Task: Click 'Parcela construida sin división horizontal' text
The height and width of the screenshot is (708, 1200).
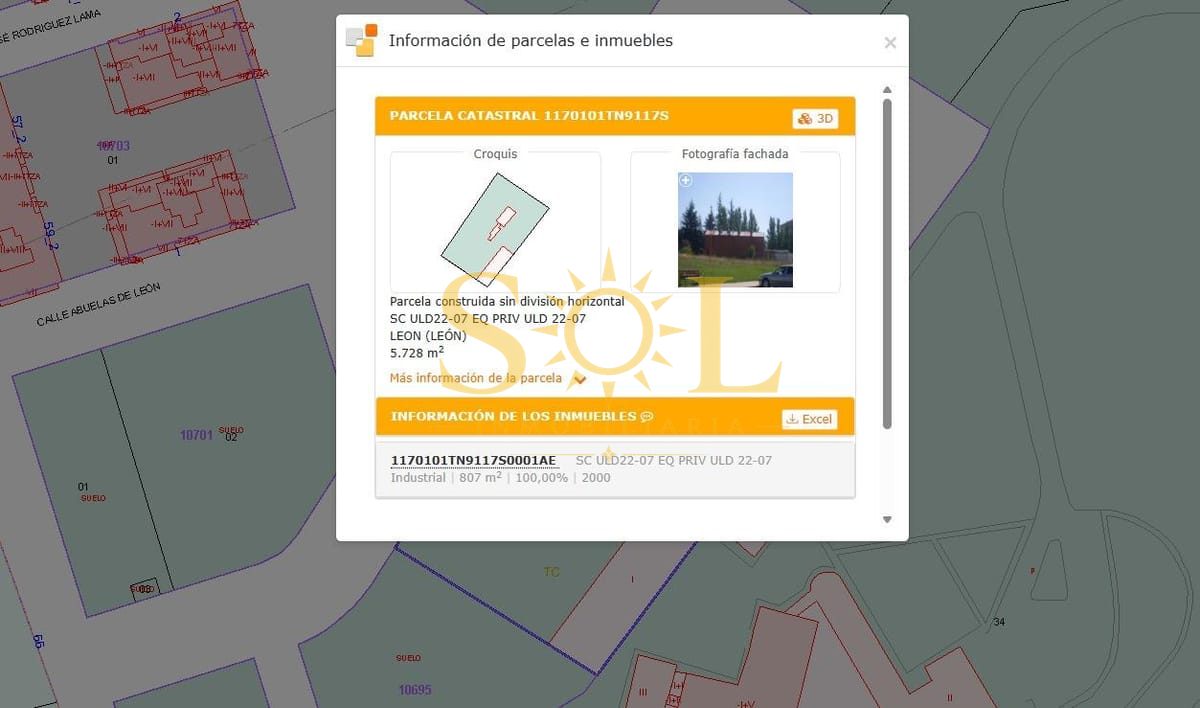Action: click(x=507, y=301)
